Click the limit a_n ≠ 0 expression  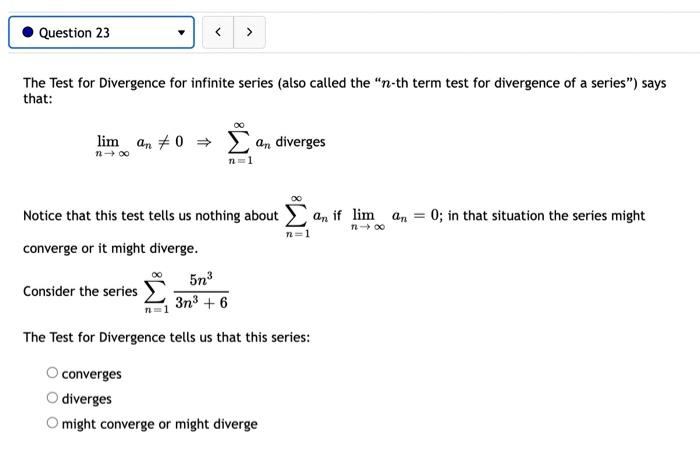pos(139,146)
